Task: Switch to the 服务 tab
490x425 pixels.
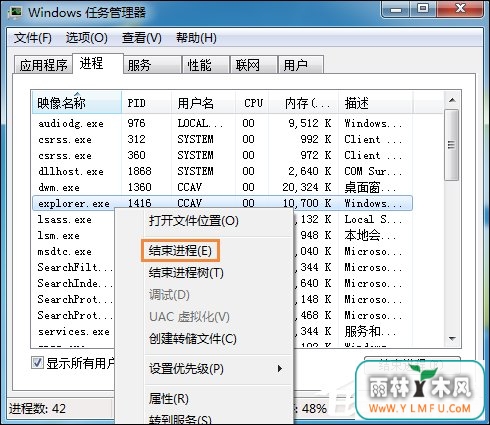Action: click(x=153, y=65)
